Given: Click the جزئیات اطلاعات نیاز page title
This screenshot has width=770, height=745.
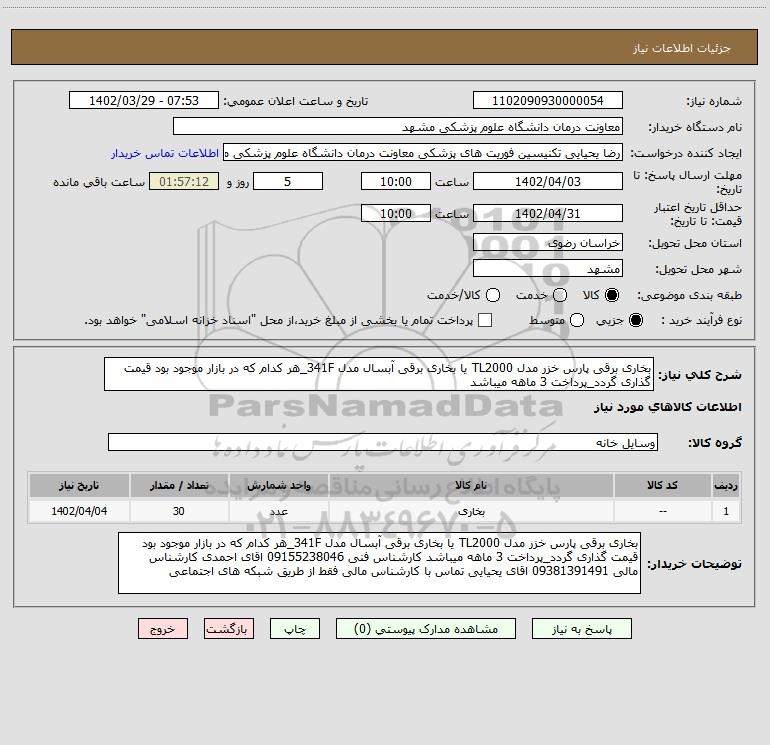Looking at the screenshot, I should tap(681, 48).
